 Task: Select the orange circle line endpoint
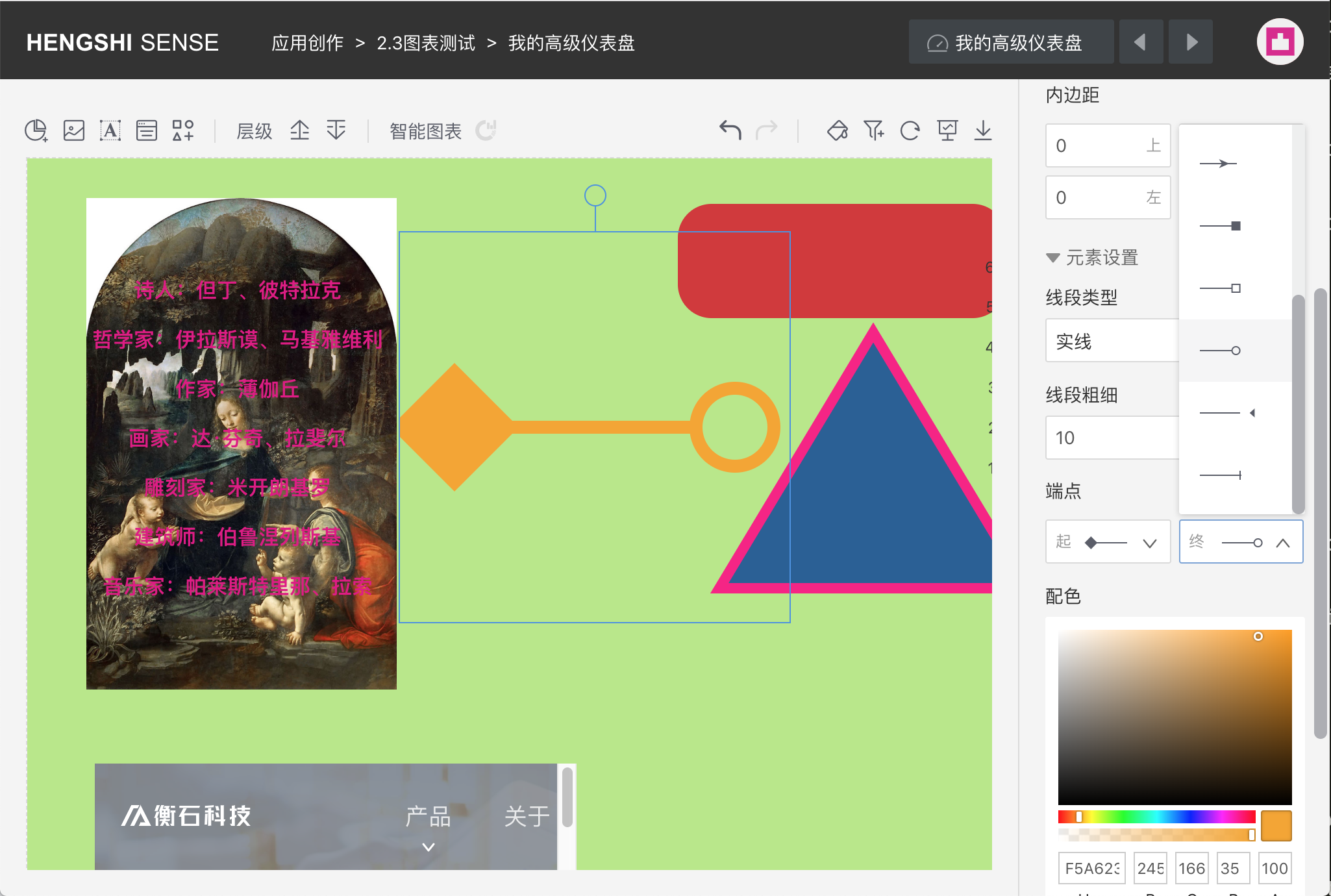735,427
